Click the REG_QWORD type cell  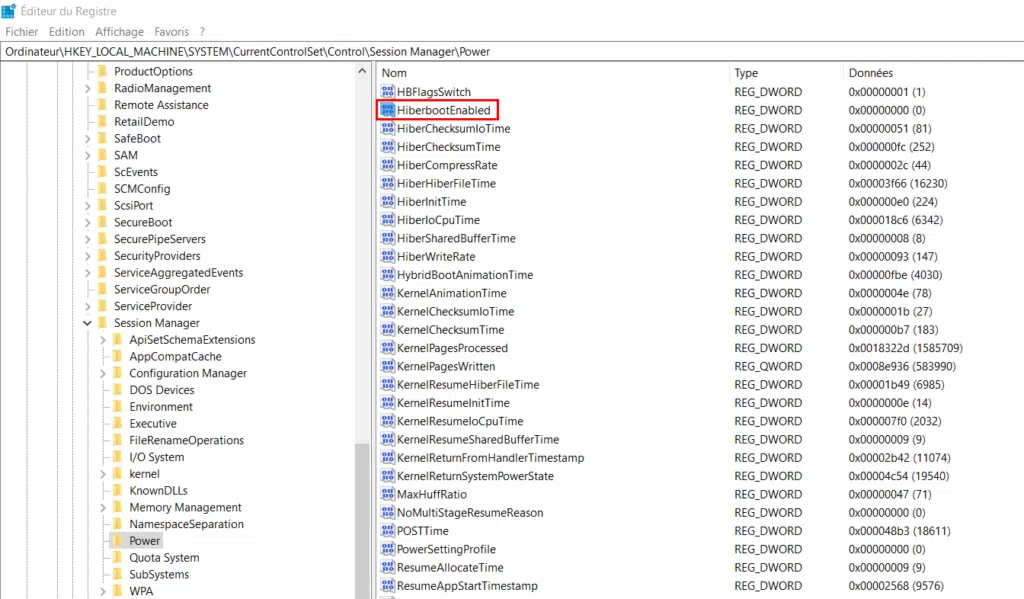pos(768,366)
